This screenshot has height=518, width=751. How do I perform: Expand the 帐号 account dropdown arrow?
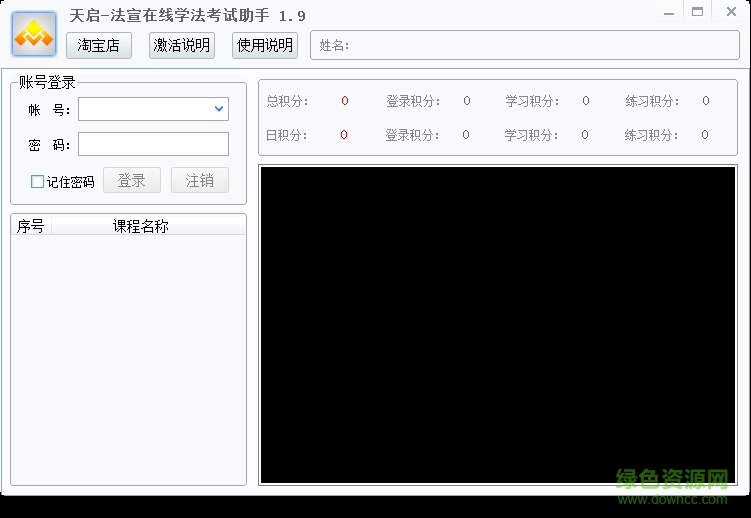pyautogui.click(x=219, y=109)
